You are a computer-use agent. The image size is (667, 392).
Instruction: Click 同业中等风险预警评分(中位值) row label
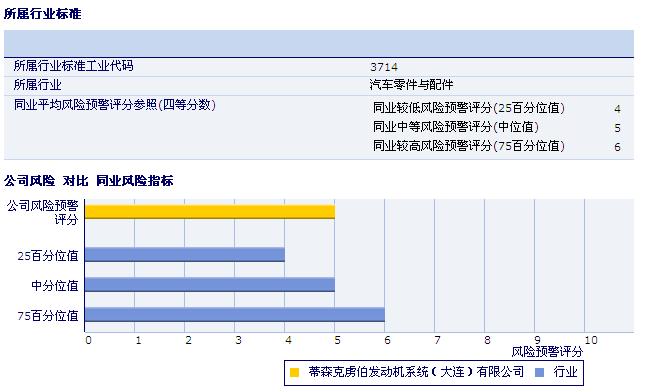[x=456, y=127]
